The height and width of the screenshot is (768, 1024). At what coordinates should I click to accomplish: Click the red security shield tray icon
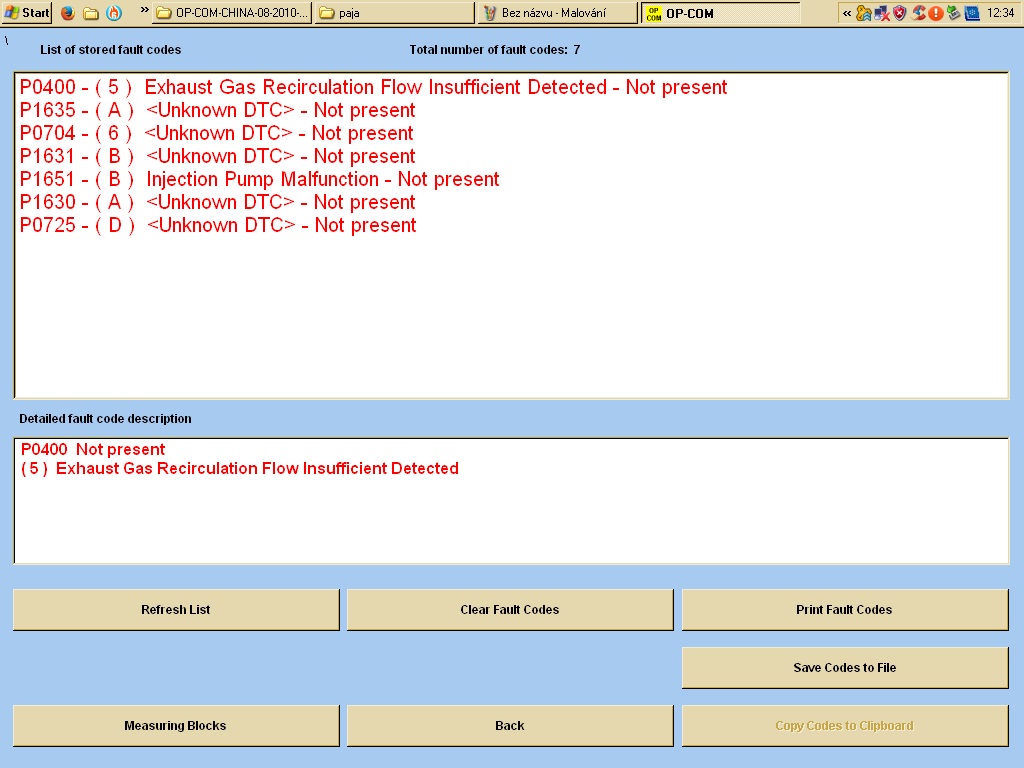click(899, 13)
